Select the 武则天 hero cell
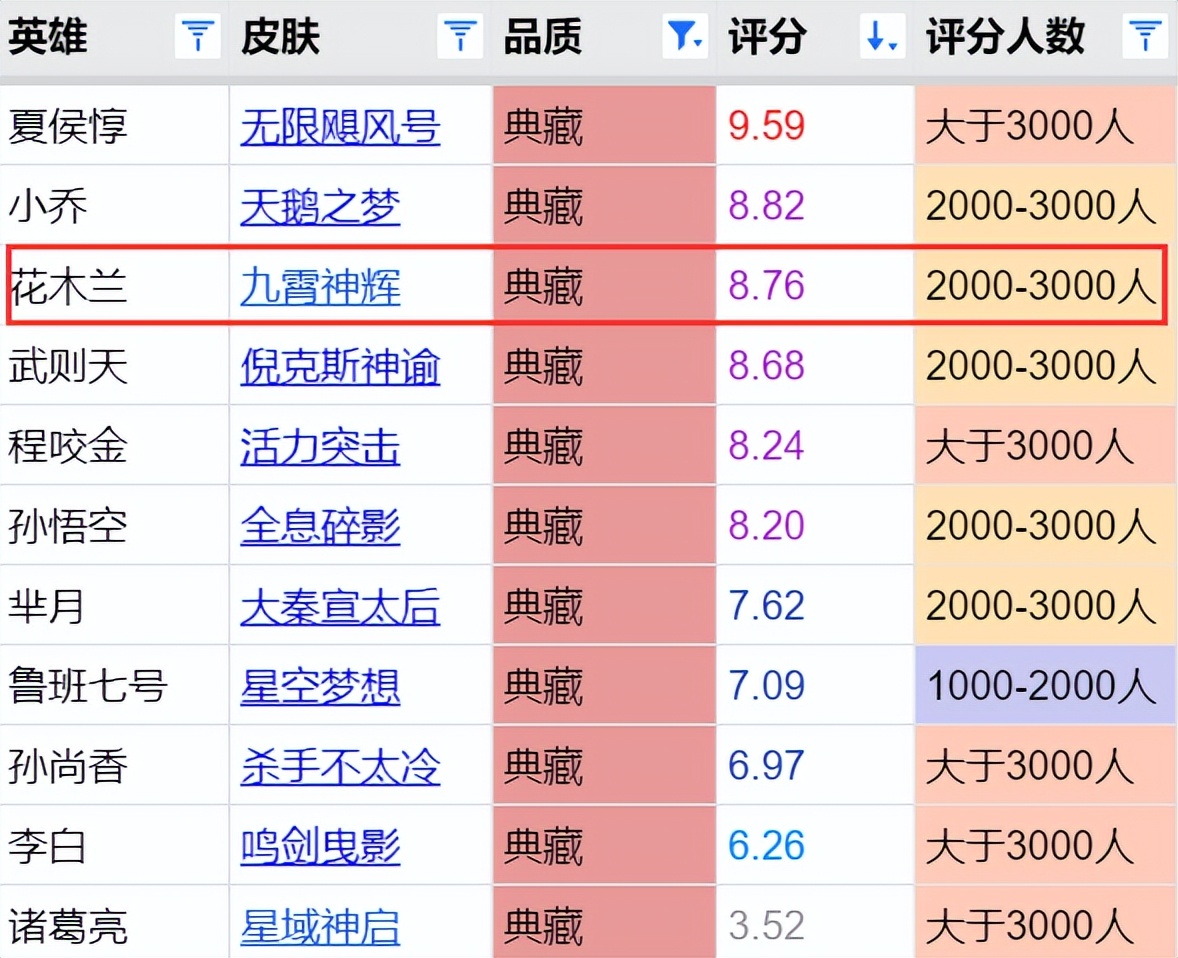The image size is (1178, 958). (114, 365)
